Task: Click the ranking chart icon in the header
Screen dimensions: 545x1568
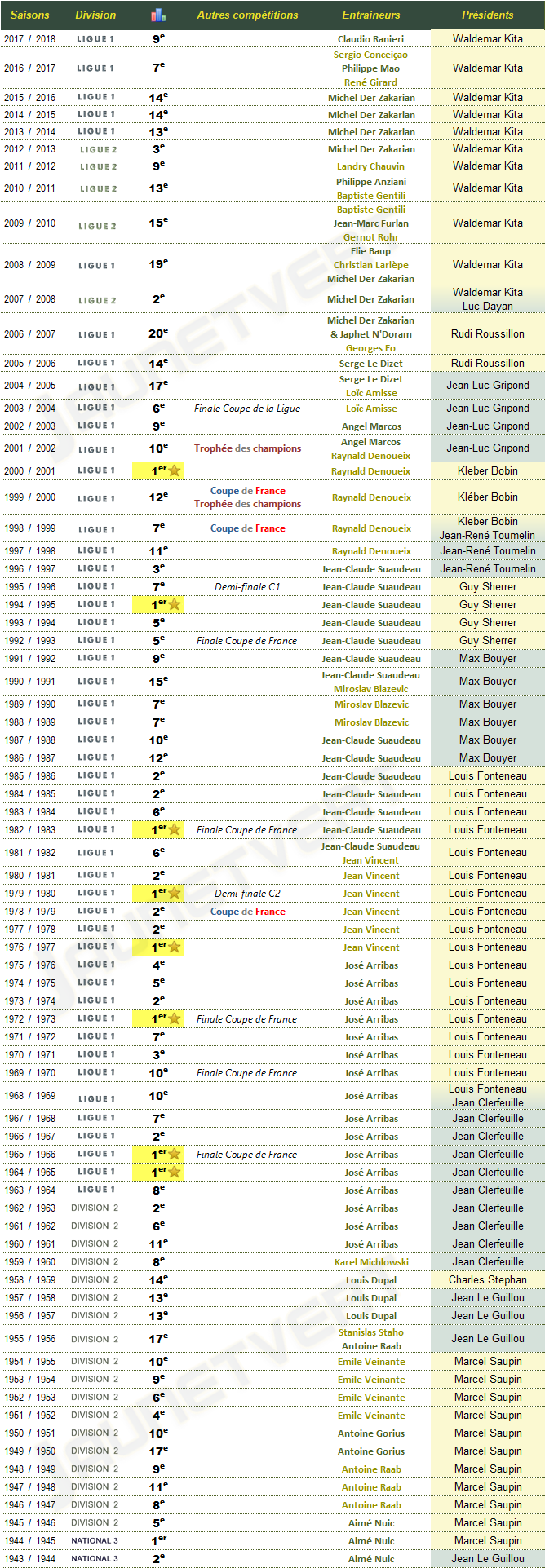Action: tap(158, 15)
